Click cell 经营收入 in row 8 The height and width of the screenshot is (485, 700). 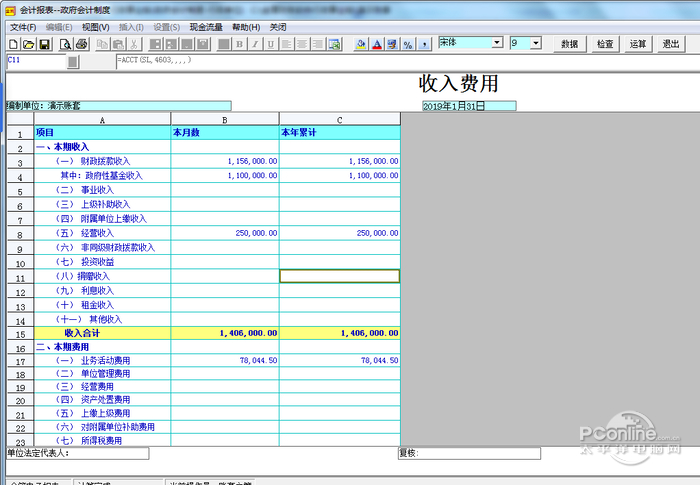click(102, 233)
